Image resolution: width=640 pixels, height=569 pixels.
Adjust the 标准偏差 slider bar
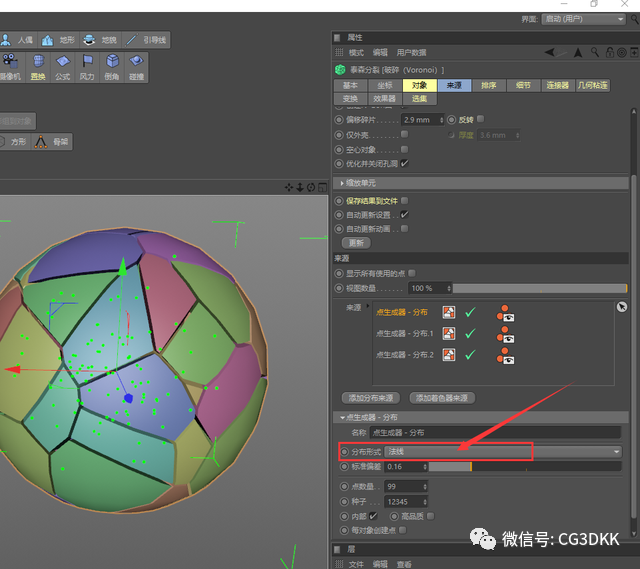pyautogui.click(x=525, y=467)
